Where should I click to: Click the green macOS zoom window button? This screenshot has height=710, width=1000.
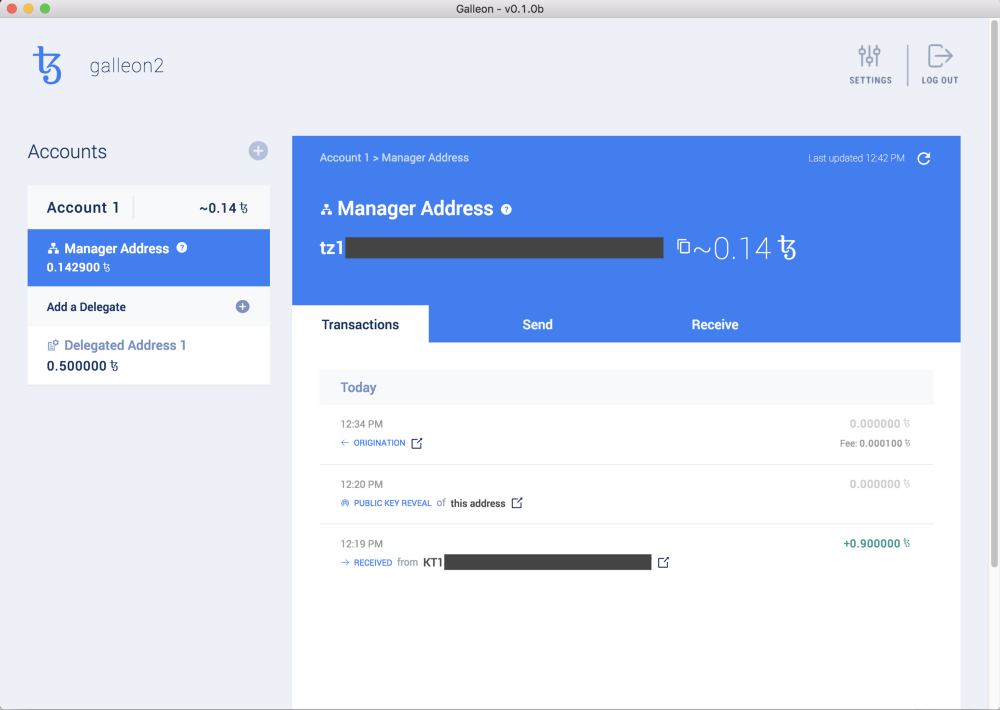[x=45, y=8]
